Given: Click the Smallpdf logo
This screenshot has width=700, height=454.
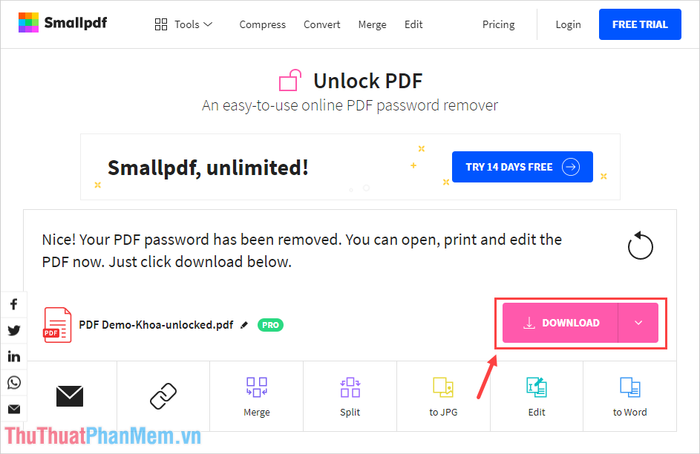Looking at the screenshot, I should click(x=62, y=22).
